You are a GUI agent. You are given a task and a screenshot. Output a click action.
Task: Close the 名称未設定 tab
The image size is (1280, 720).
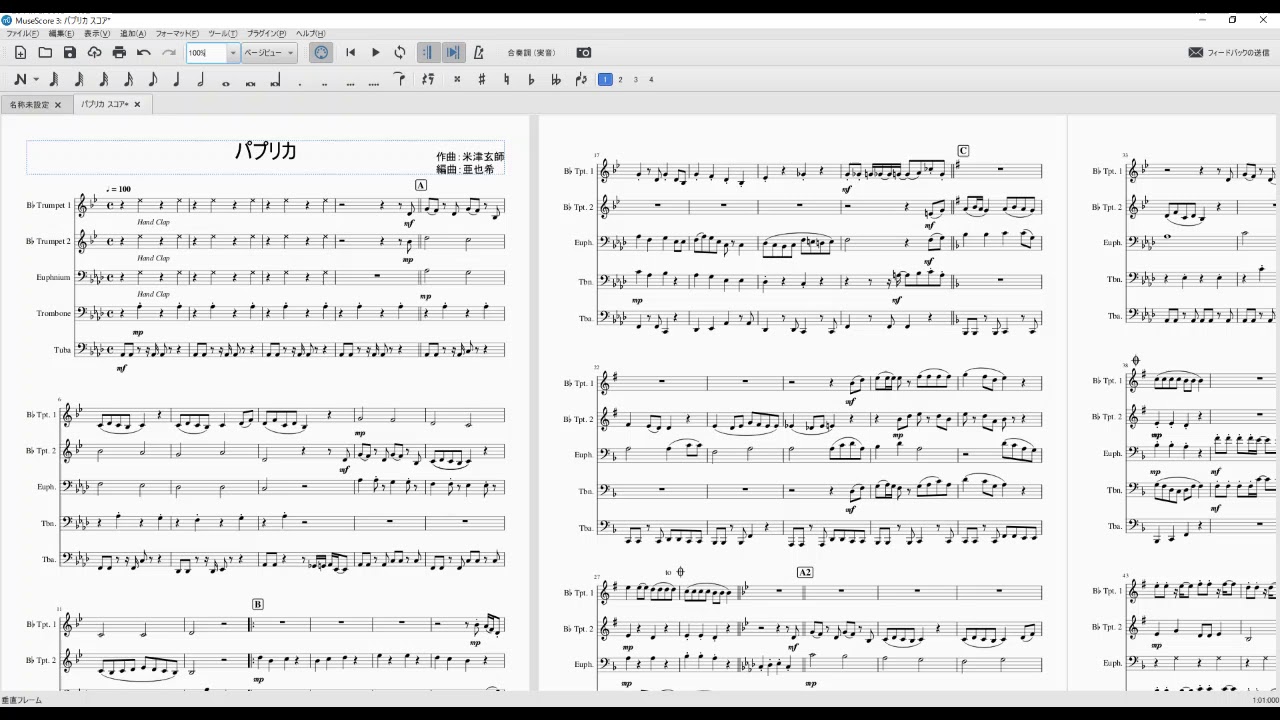pyautogui.click(x=58, y=105)
